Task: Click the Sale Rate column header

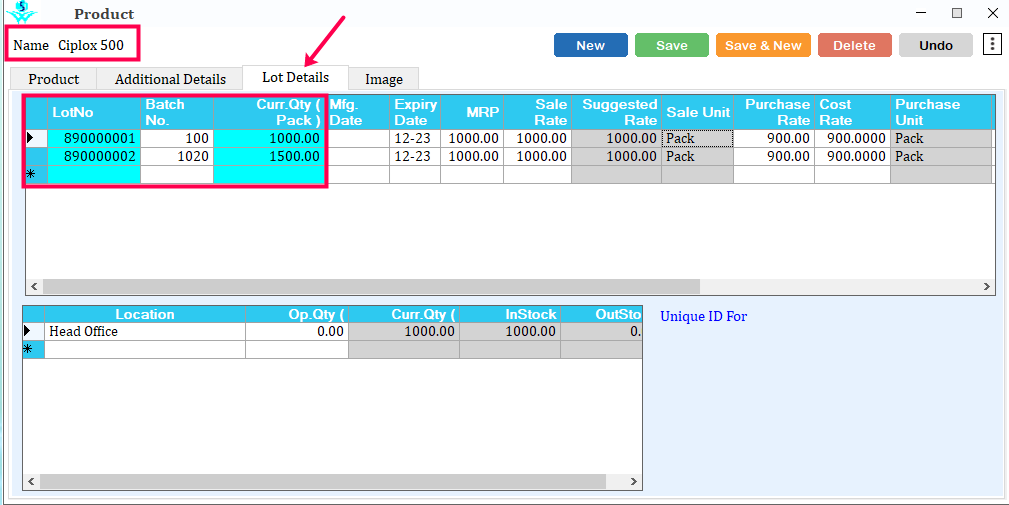Action: pos(537,112)
